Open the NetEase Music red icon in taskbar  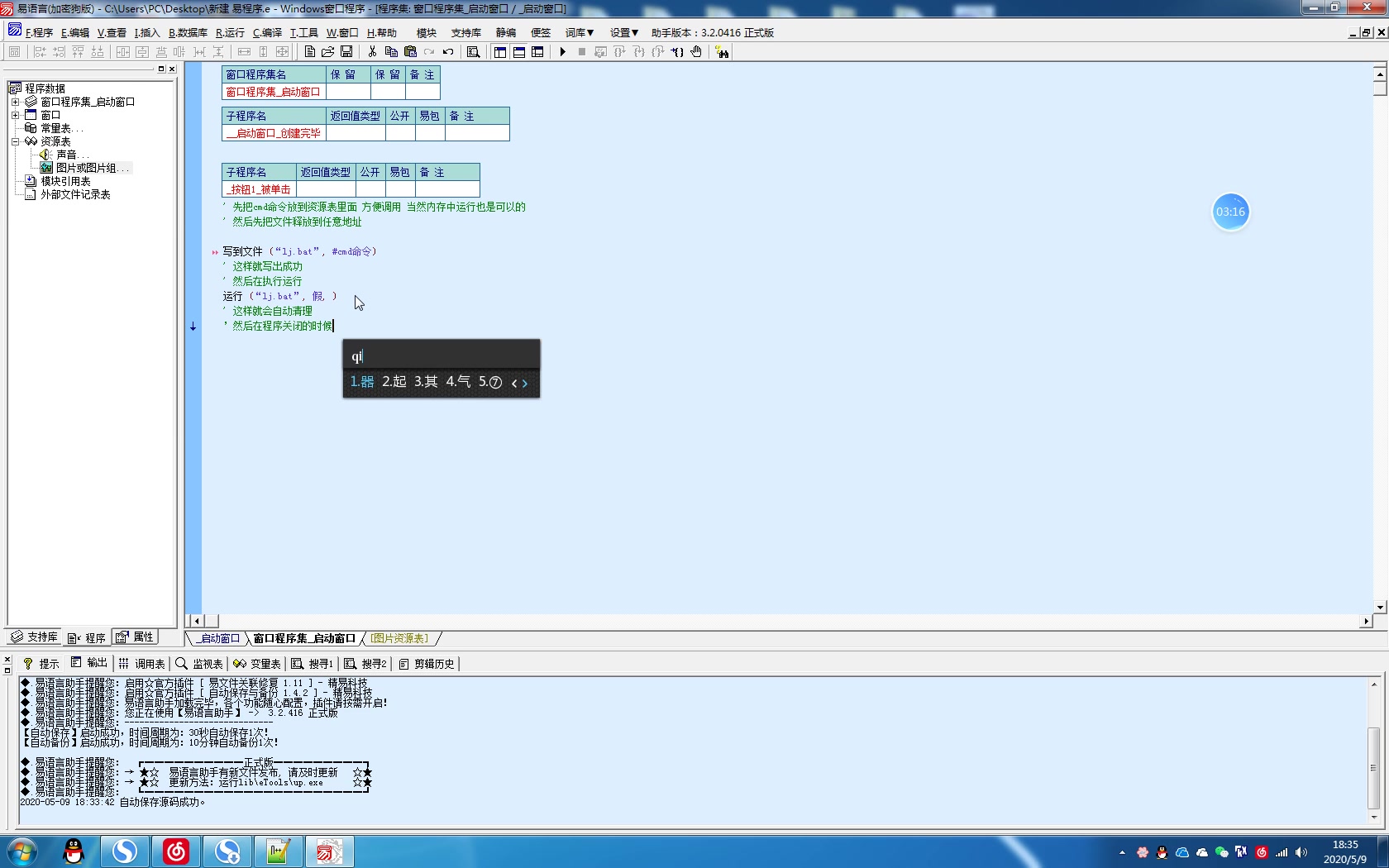click(175, 851)
